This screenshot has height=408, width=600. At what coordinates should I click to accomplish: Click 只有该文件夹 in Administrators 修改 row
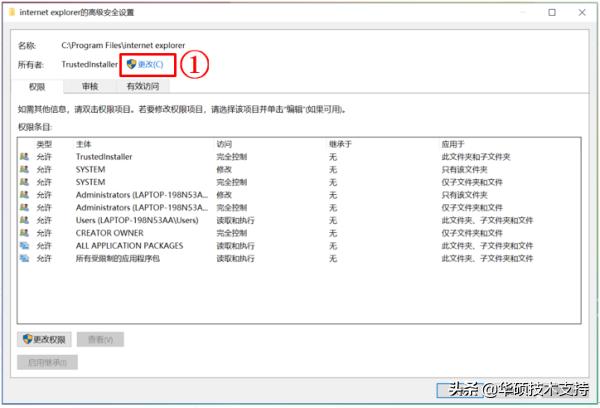click(x=464, y=194)
